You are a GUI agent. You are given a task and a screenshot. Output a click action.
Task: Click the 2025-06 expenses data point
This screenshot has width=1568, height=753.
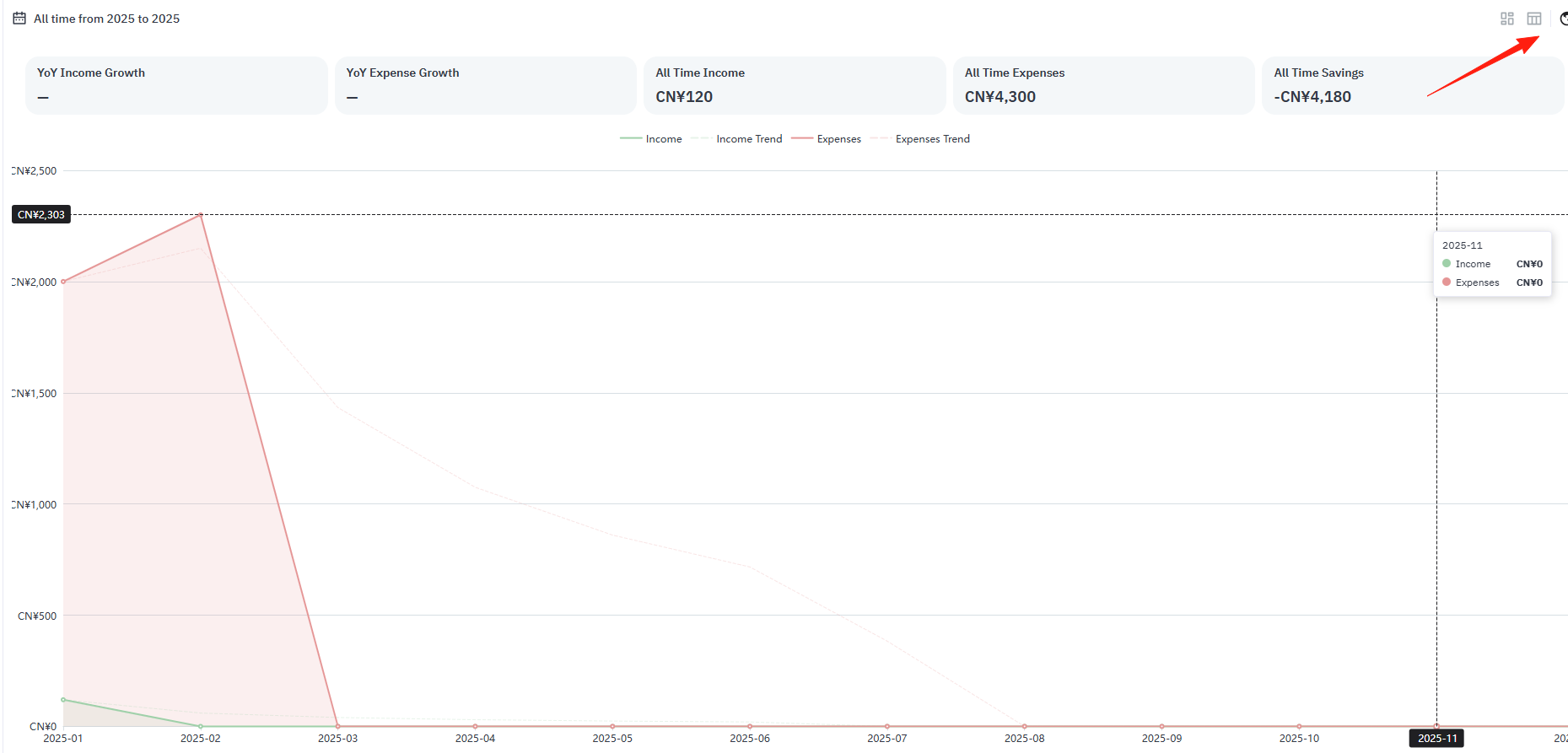pyautogui.click(x=750, y=726)
